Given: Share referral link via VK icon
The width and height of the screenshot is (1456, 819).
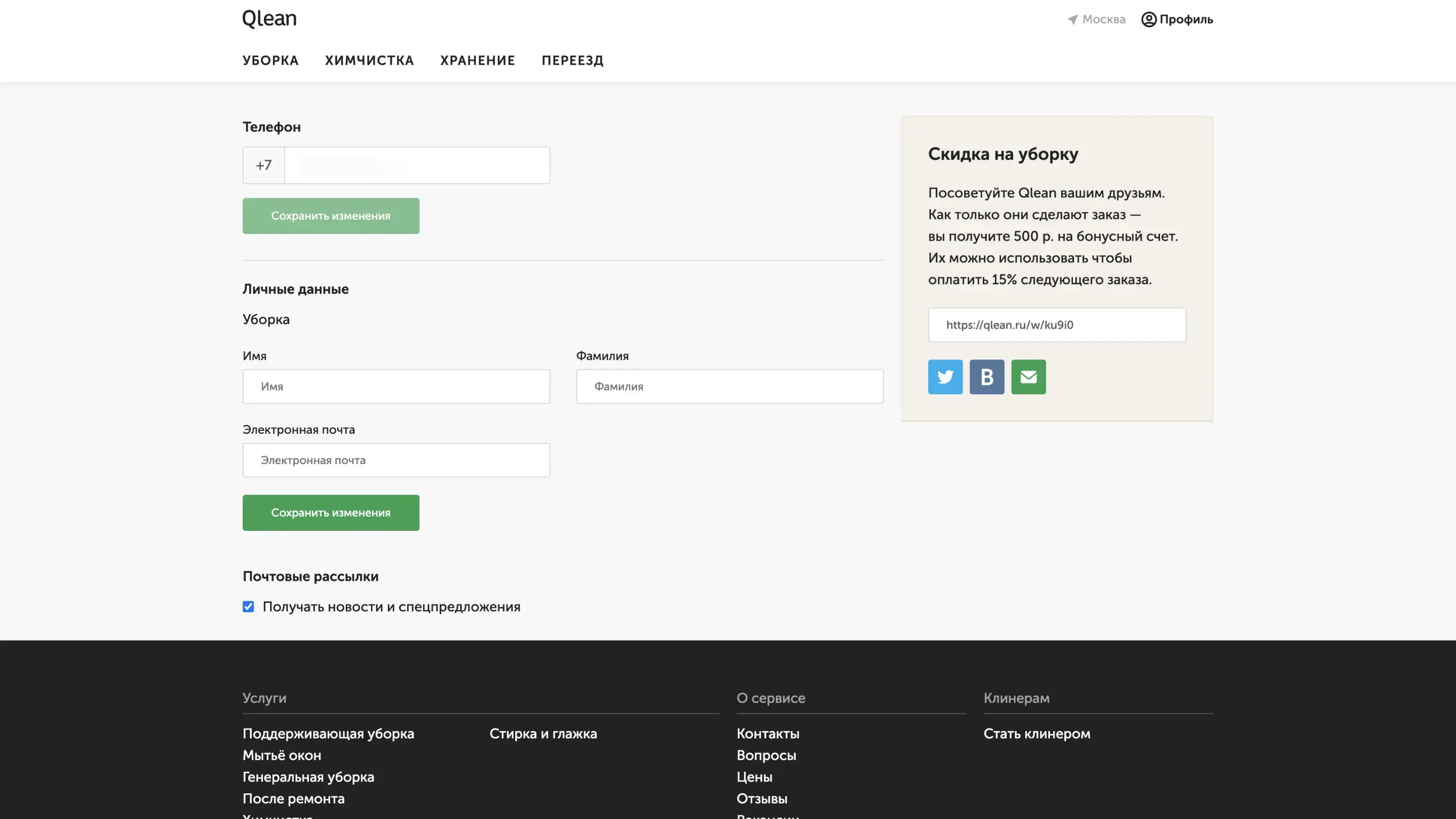Looking at the screenshot, I should 987,377.
